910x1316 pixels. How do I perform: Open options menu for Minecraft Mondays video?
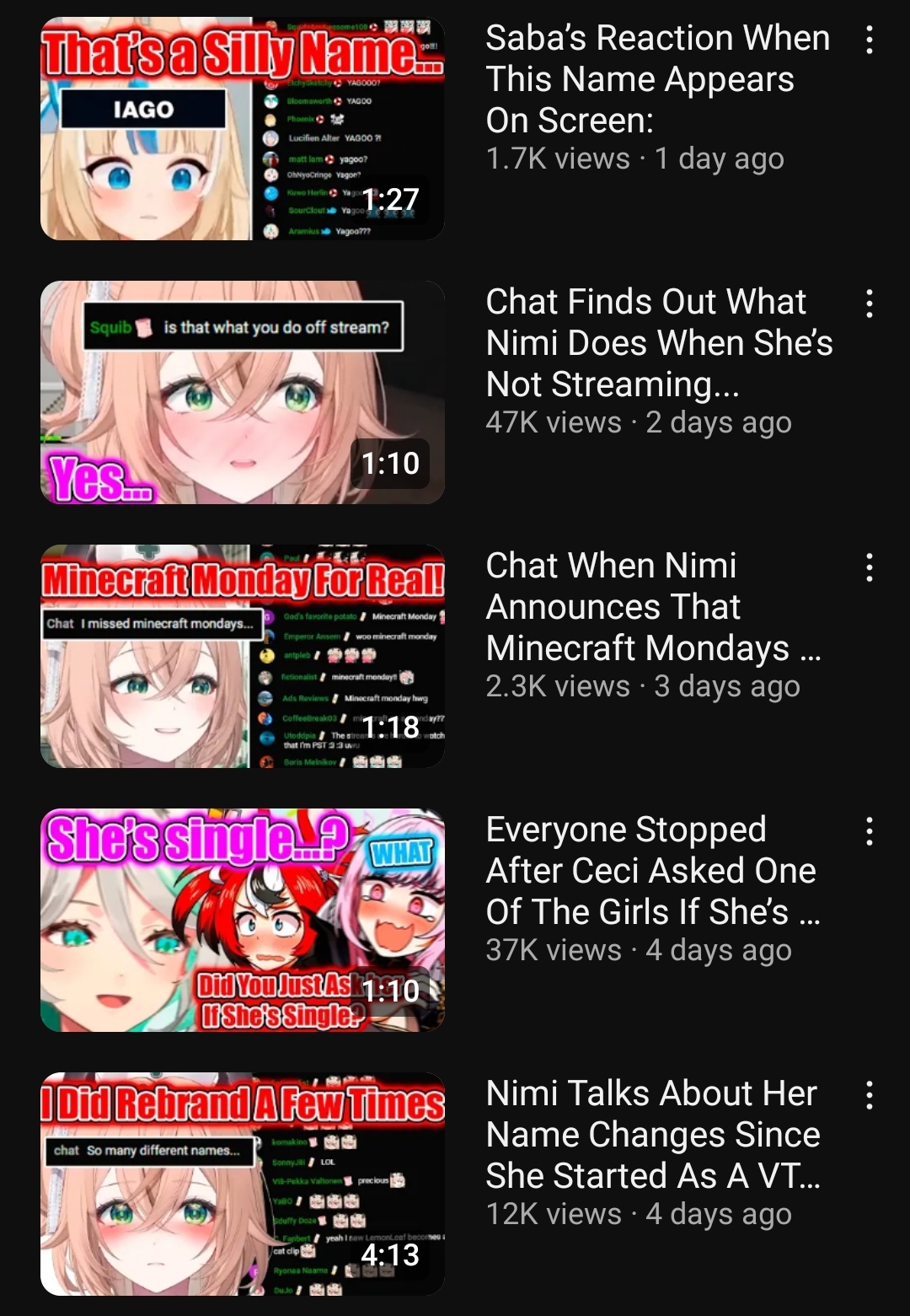[x=870, y=567]
